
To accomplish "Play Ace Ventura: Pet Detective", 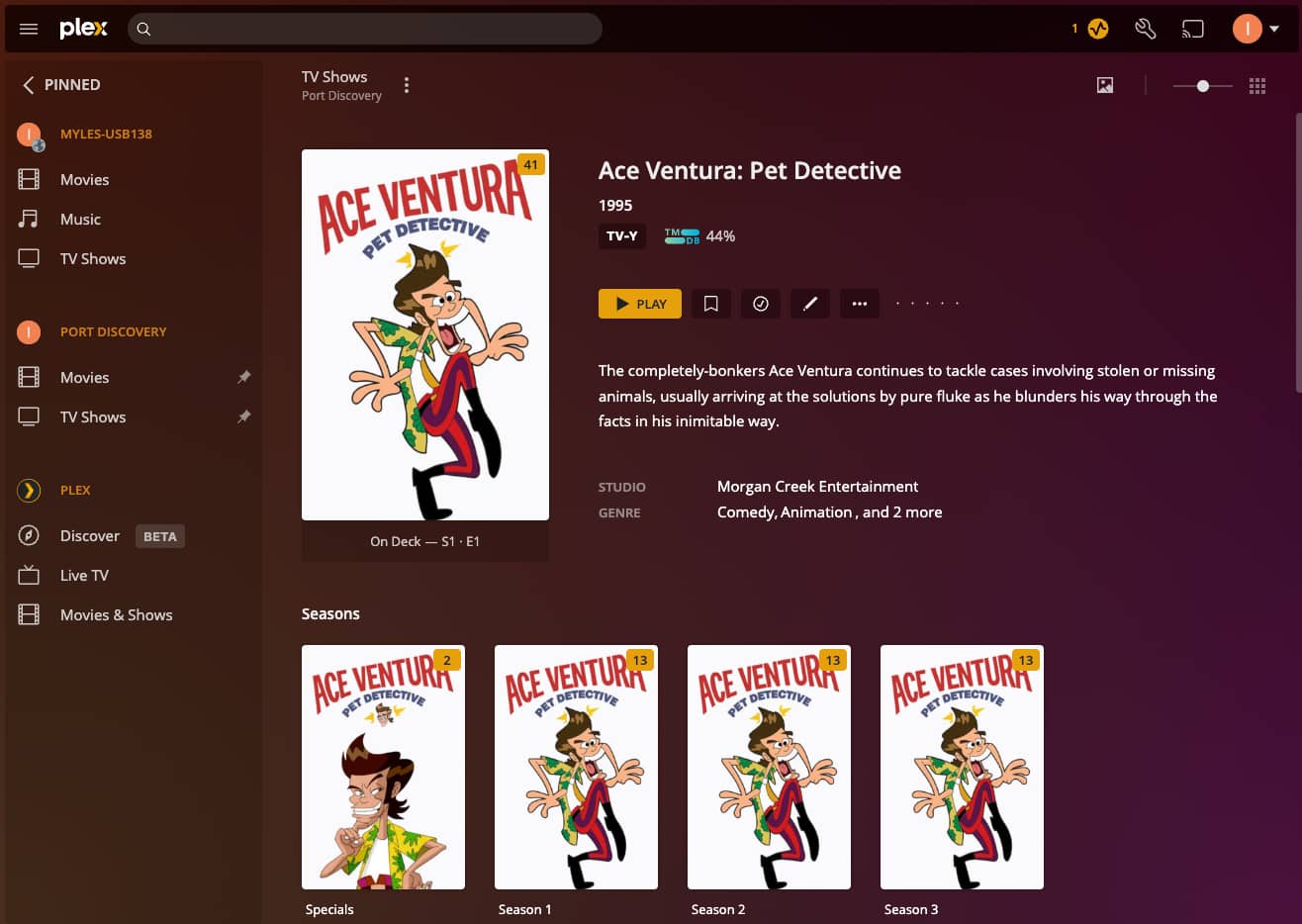I will tap(640, 304).
